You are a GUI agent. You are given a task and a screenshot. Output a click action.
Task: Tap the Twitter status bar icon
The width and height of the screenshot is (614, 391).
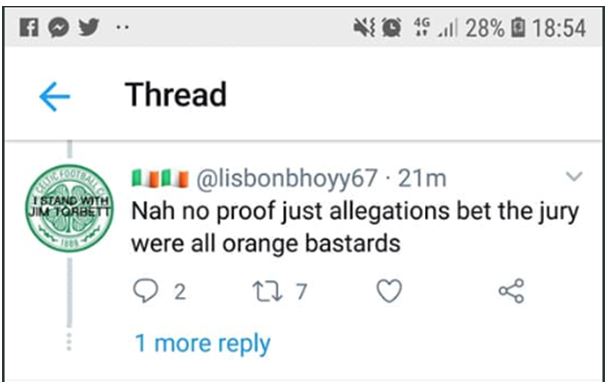coord(88,27)
